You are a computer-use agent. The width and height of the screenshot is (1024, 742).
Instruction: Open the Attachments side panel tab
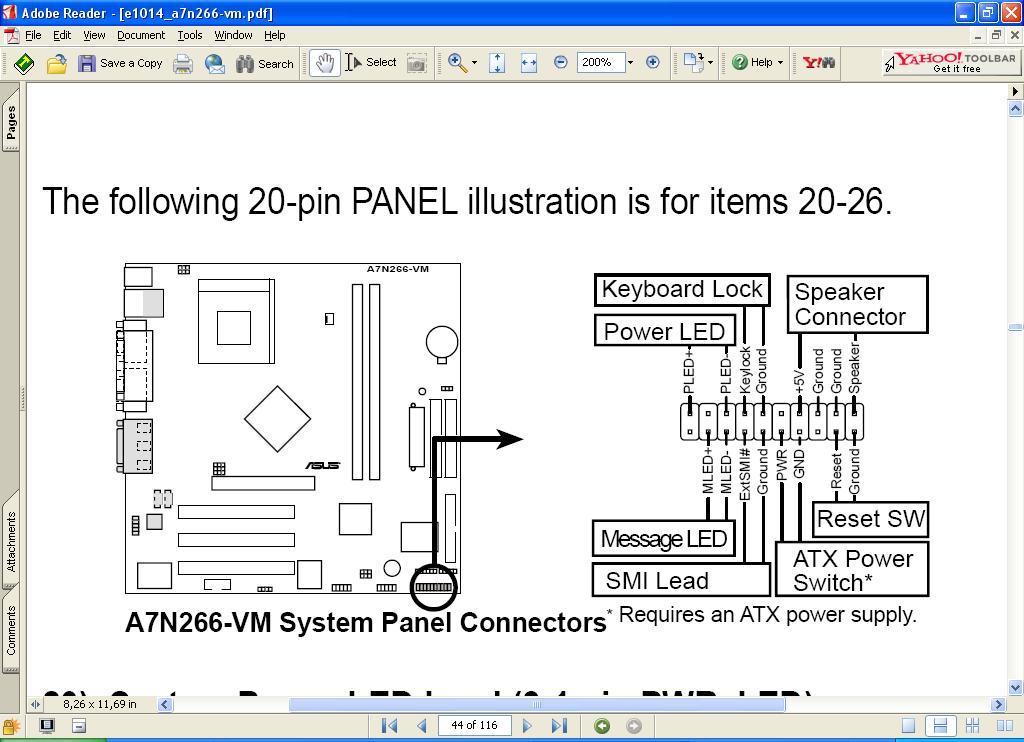pos(11,541)
